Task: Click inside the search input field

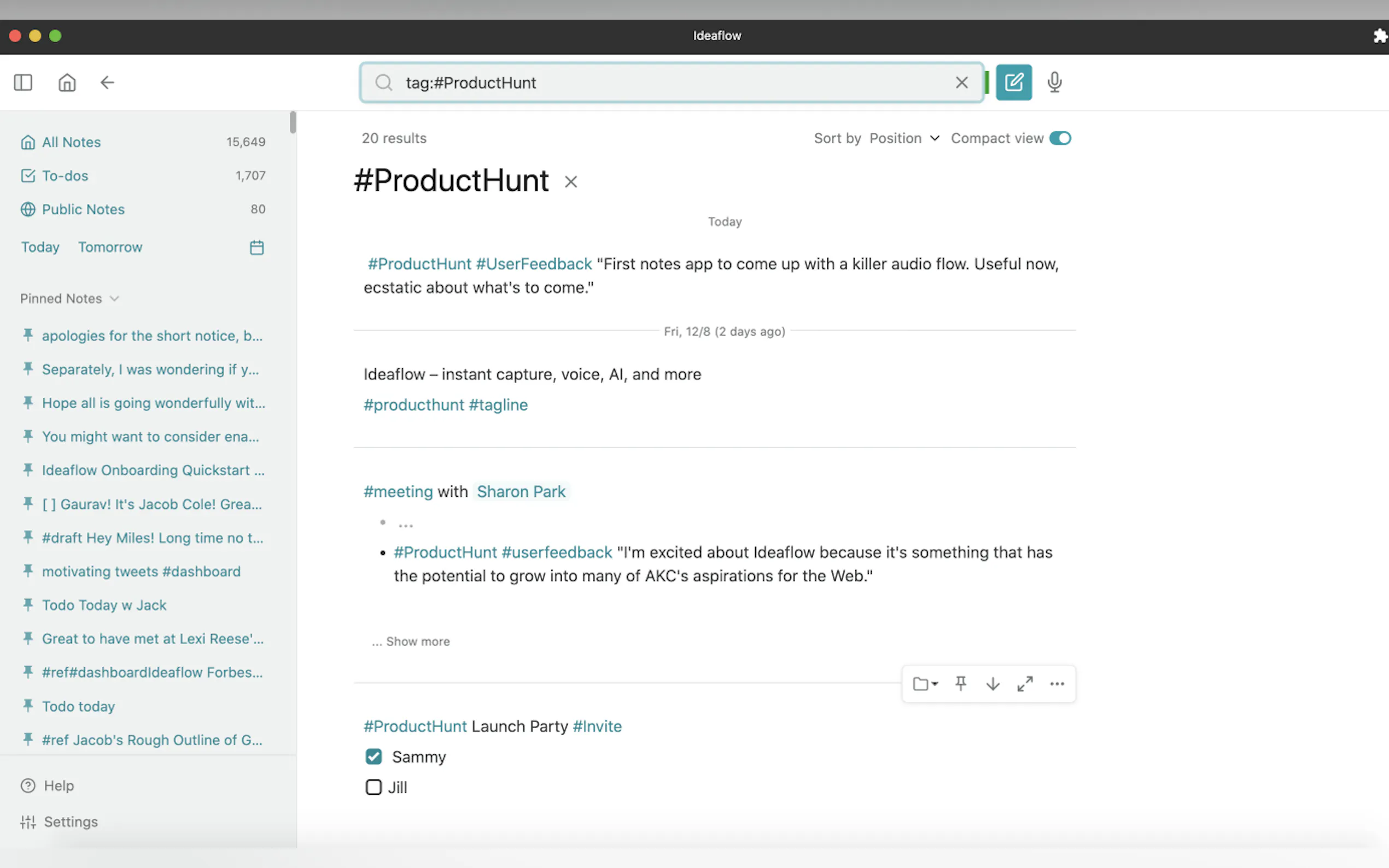Action: coord(672,83)
